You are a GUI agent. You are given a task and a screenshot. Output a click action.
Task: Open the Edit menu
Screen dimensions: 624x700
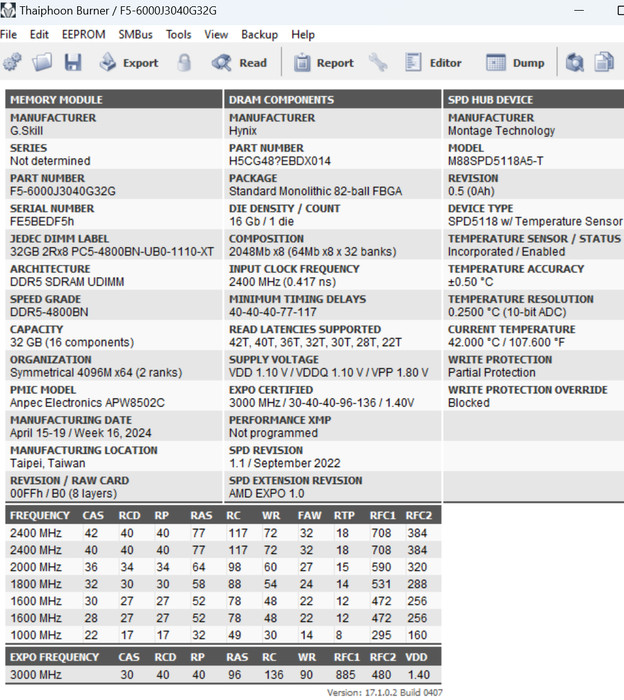[39, 34]
